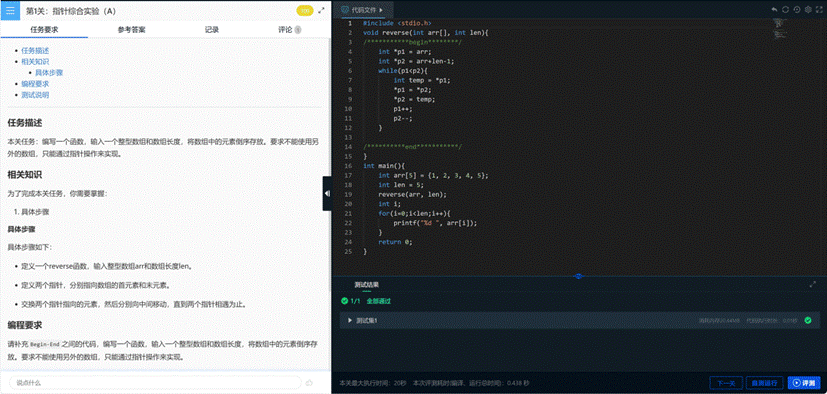Click line number 16 in the gutter
Image resolution: width=827 pixels, height=394 pixels.
pos(348,166)
